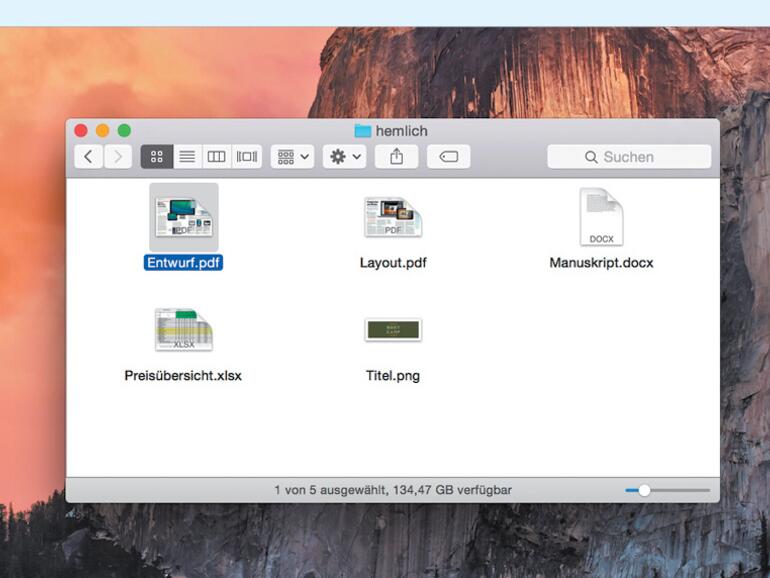
Task: Switch to icon view
Action: click(157, 157)
